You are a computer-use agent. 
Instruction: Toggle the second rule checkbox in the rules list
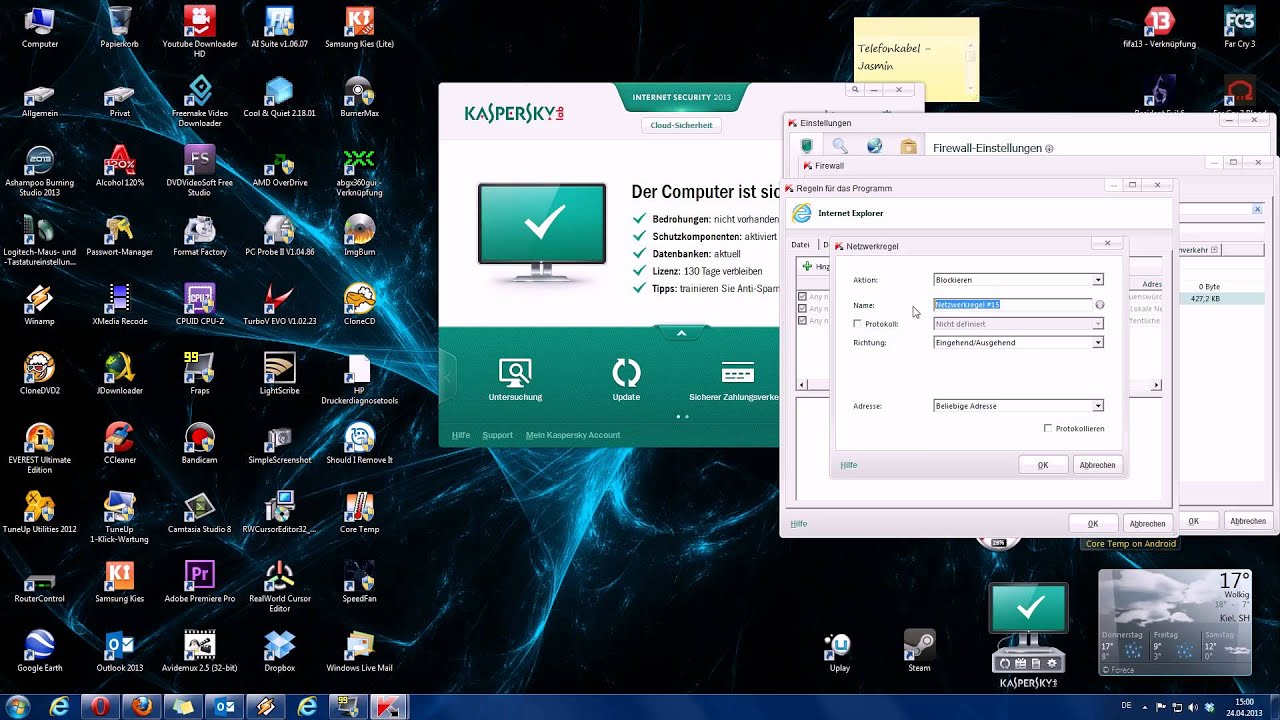[802, 309]
